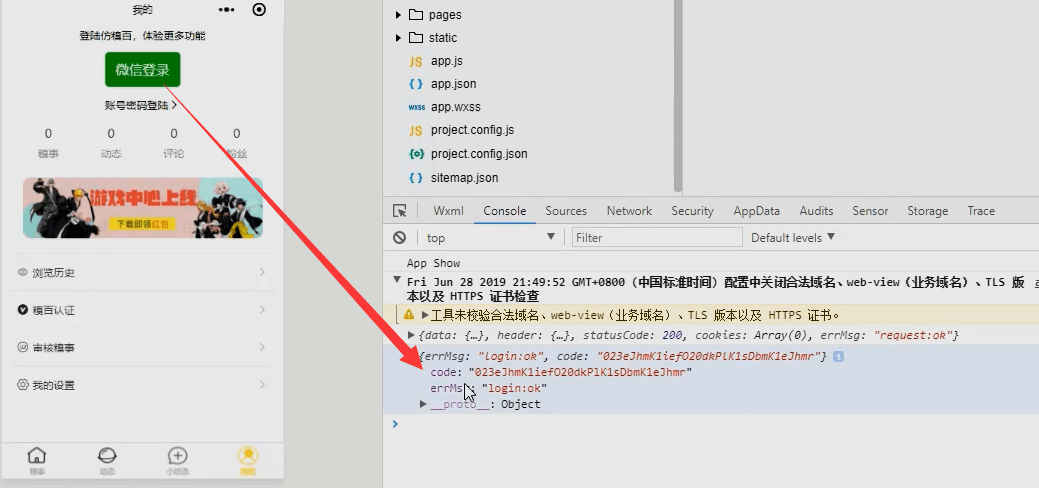The height and width of the screenshot is (488, 1039).
Task: Open the app.json file
Action: point(453,84)
